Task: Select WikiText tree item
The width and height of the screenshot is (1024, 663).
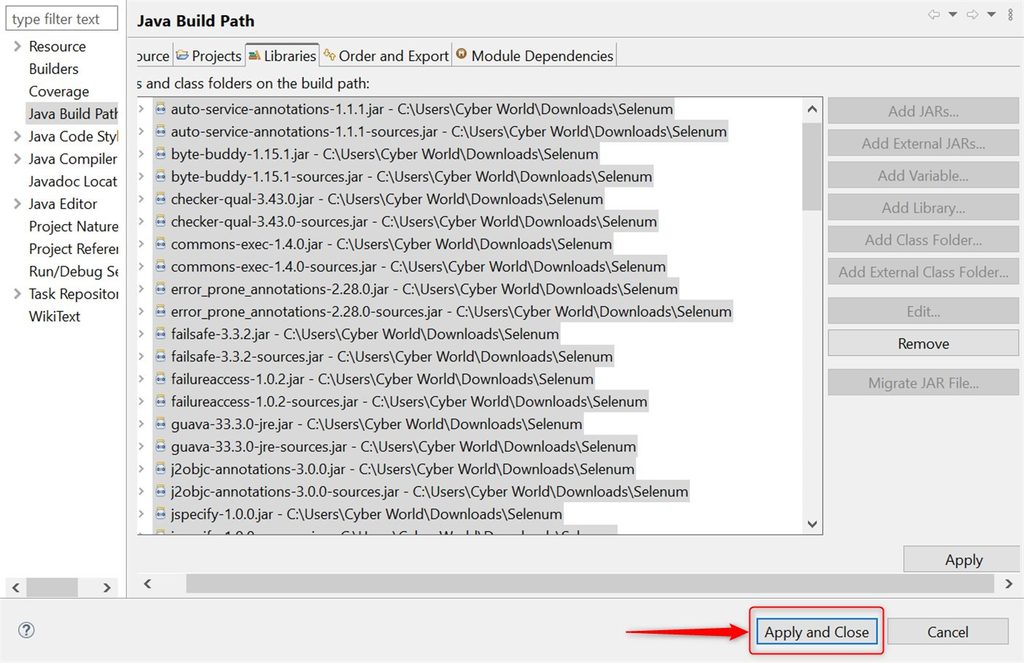Action: (54, 316)
